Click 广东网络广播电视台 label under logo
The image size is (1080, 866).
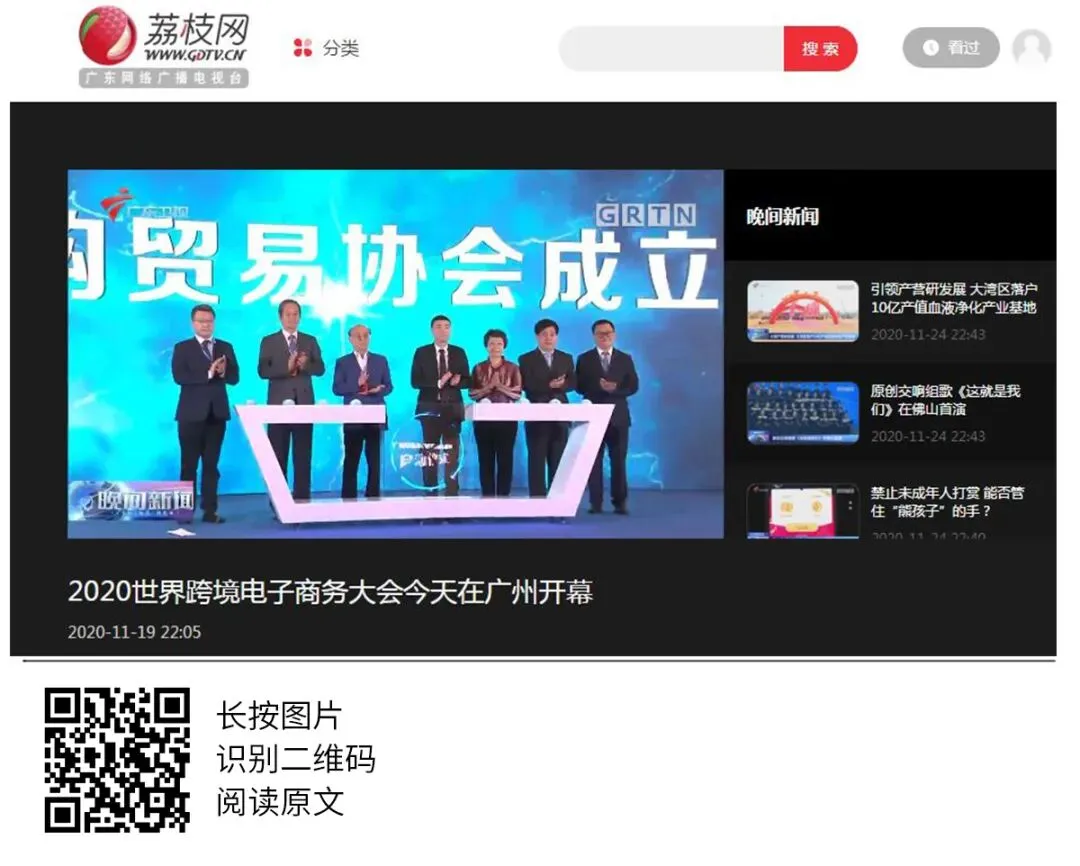click(163, 78)
